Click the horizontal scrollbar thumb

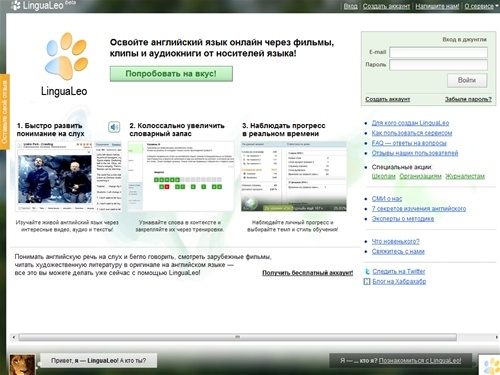pyautogui.click(x=237, y=337)
